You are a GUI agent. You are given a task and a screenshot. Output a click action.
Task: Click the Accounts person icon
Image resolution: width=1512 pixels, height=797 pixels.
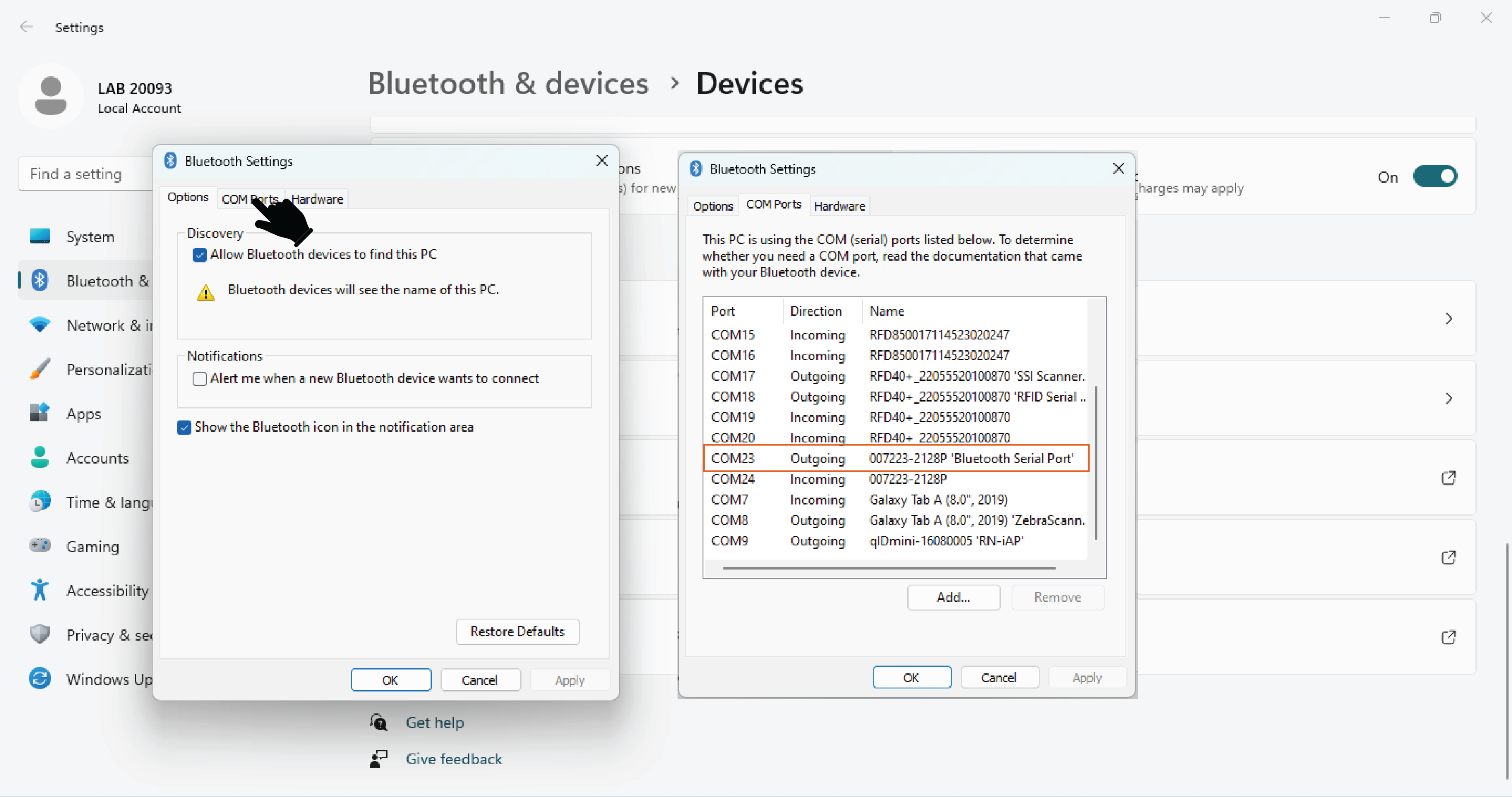coord(40,458)
